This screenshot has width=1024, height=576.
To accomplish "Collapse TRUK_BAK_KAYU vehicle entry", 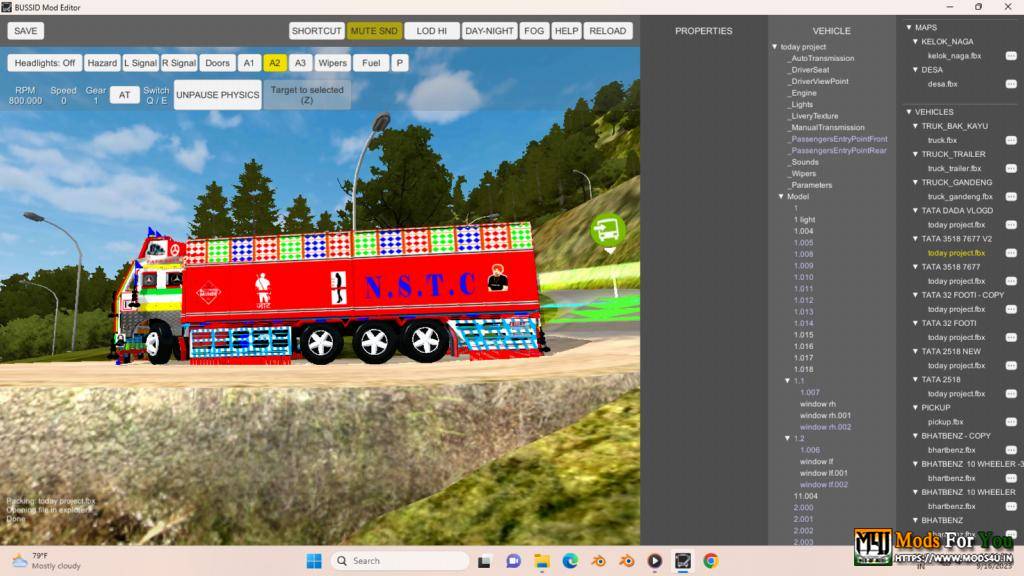I will [x=915, y=126].
